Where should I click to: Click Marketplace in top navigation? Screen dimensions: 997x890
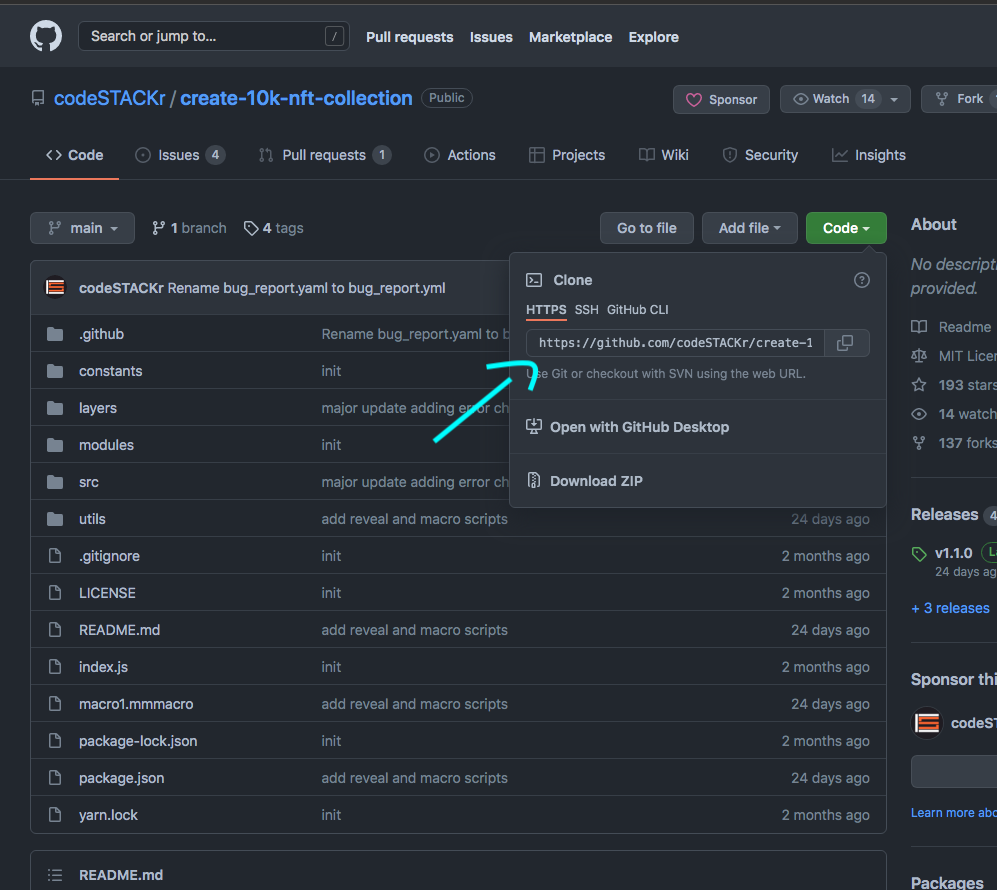point(570,37)
